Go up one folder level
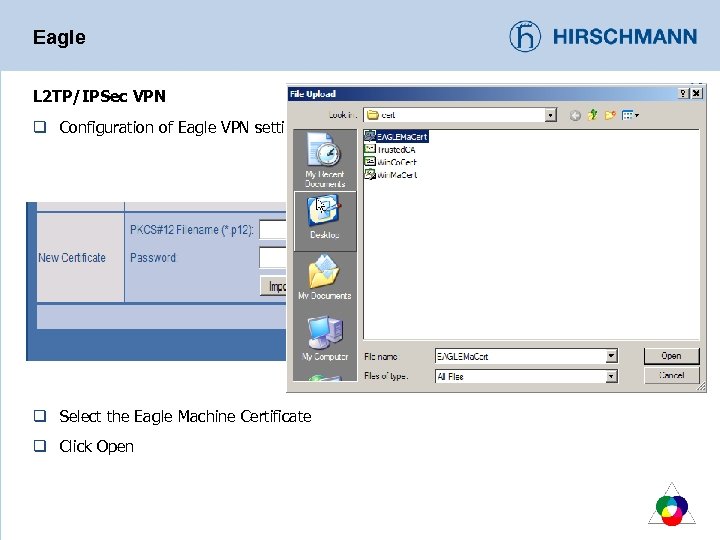Viewport: 720px width, 540px height. click(592, 115)
